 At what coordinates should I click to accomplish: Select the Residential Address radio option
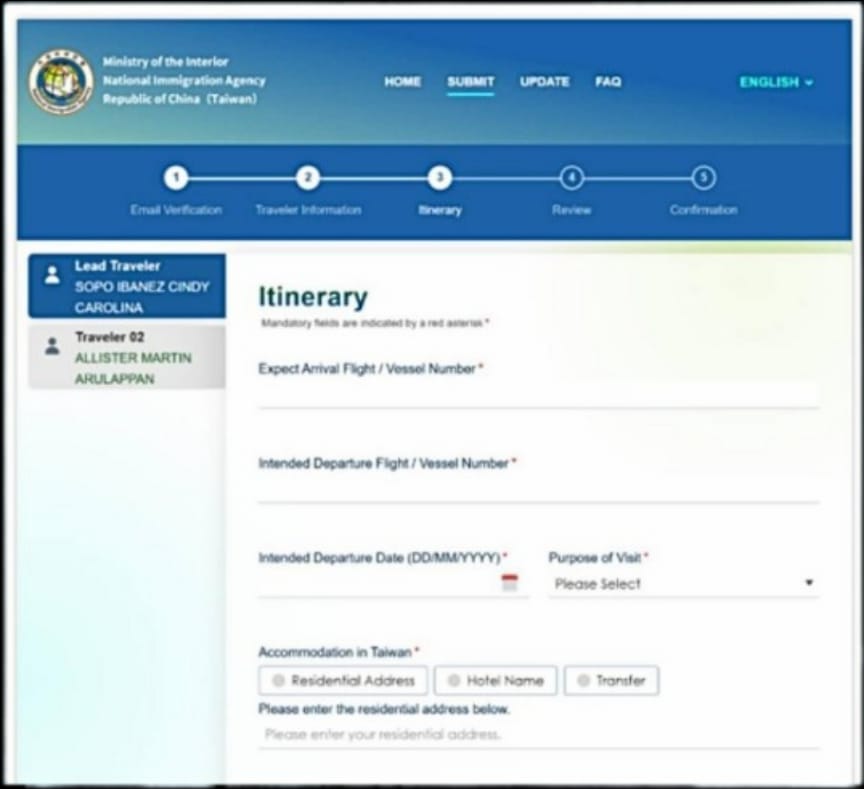[x=343, y=681]
